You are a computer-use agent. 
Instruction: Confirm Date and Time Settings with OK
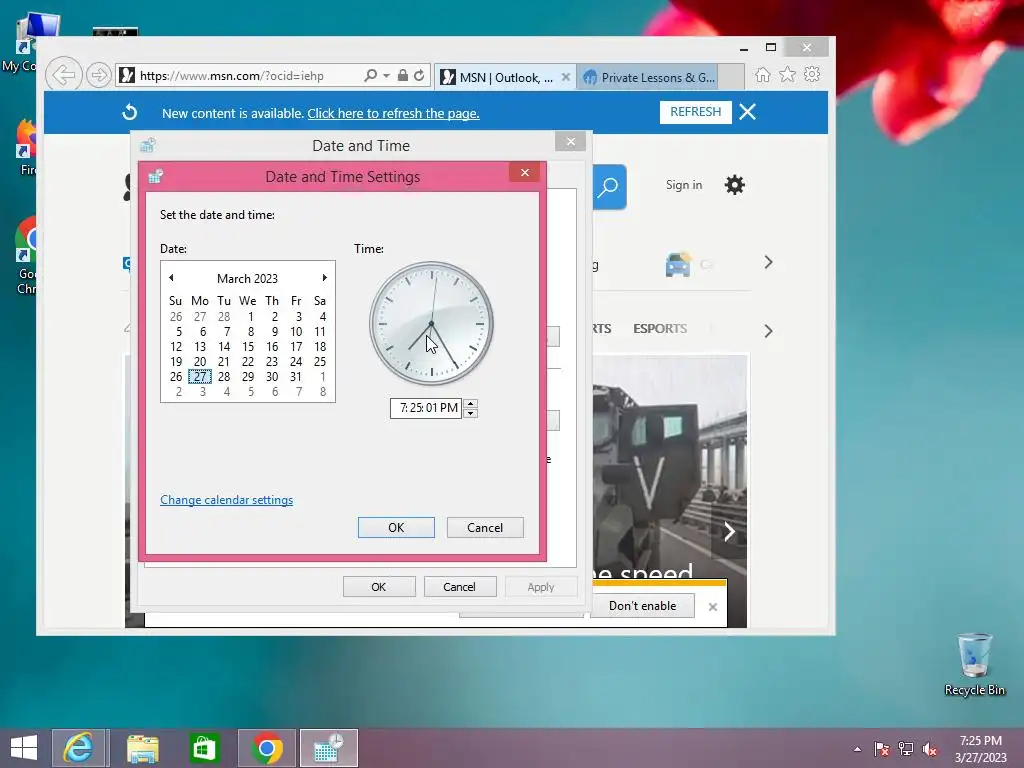pyautogui.click(x=396, y=528)
